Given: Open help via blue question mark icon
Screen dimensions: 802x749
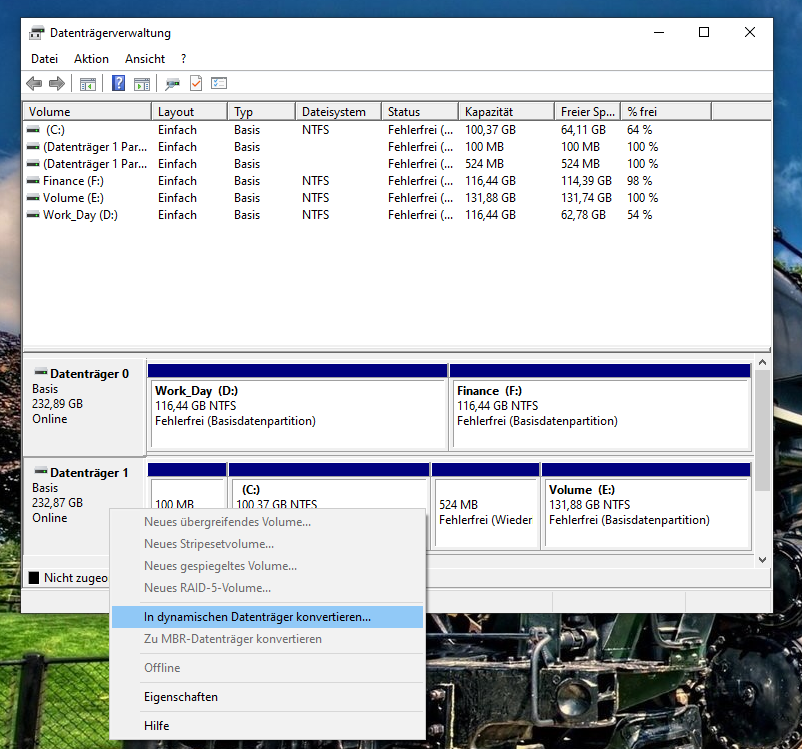Looking at the screenshot, I should [118, 84].
